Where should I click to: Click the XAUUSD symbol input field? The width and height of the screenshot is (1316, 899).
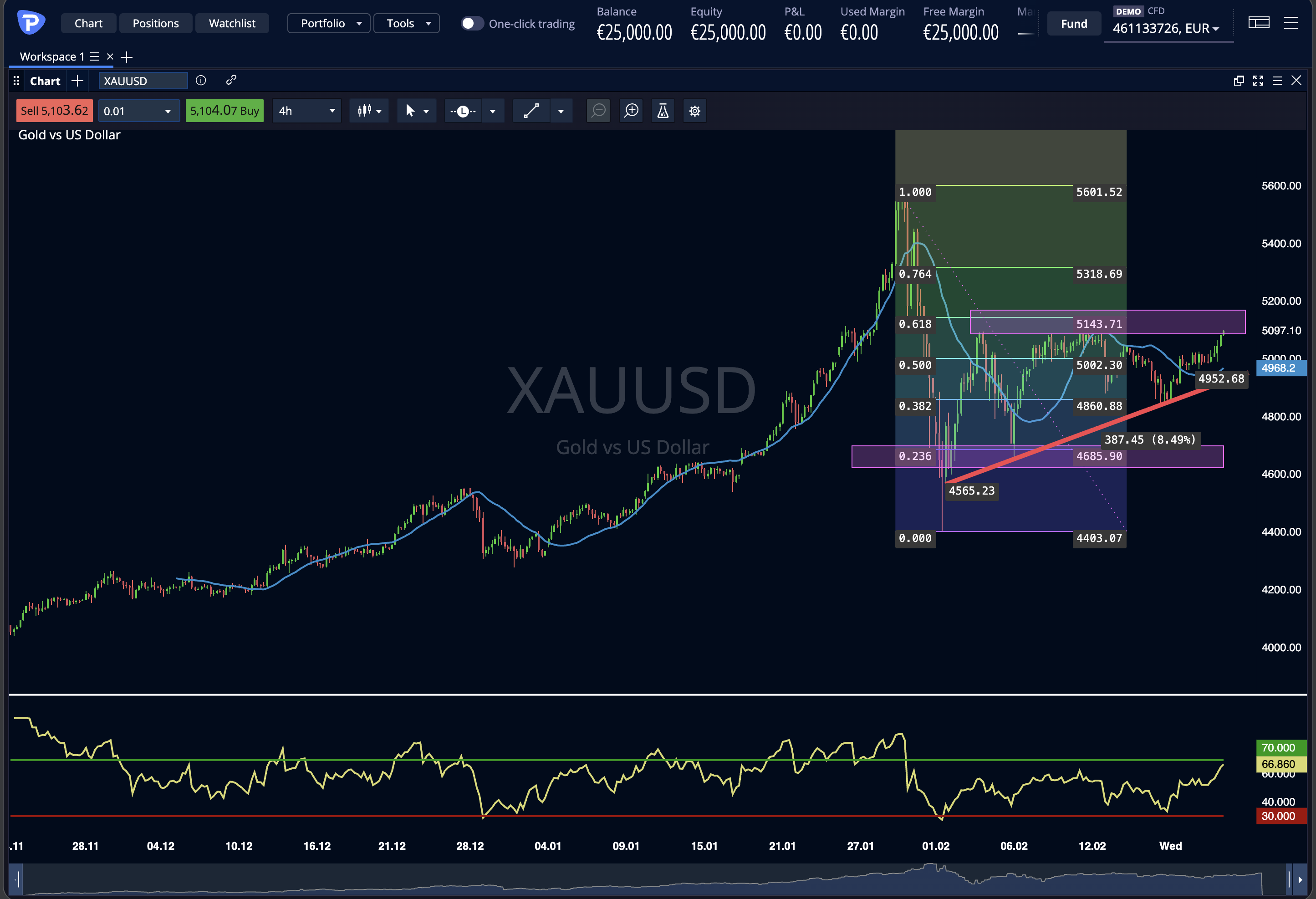point(143,81)
